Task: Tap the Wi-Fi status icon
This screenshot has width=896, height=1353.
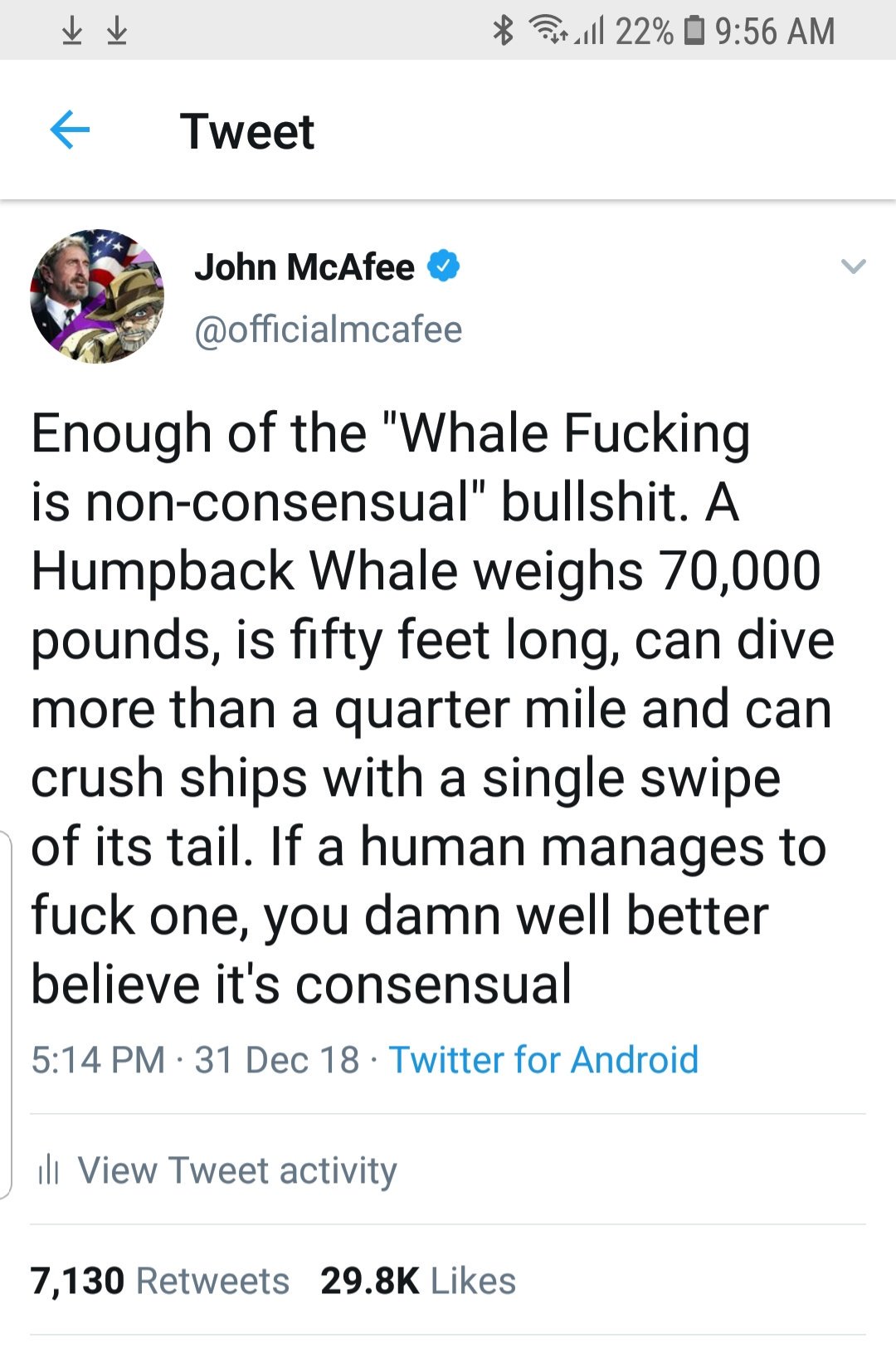Action: 548,31
